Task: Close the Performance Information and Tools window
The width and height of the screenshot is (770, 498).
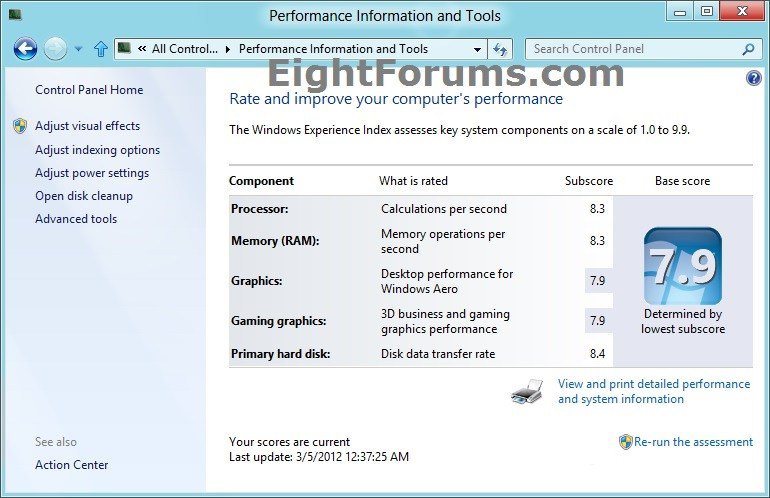Action: click(742, 11)
